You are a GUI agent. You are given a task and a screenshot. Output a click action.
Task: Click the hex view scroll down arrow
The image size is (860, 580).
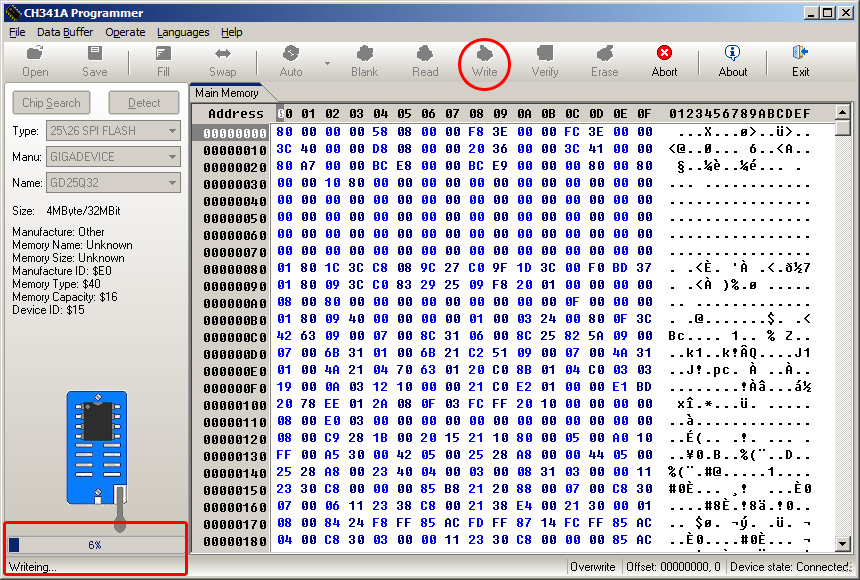coord(842,544)
